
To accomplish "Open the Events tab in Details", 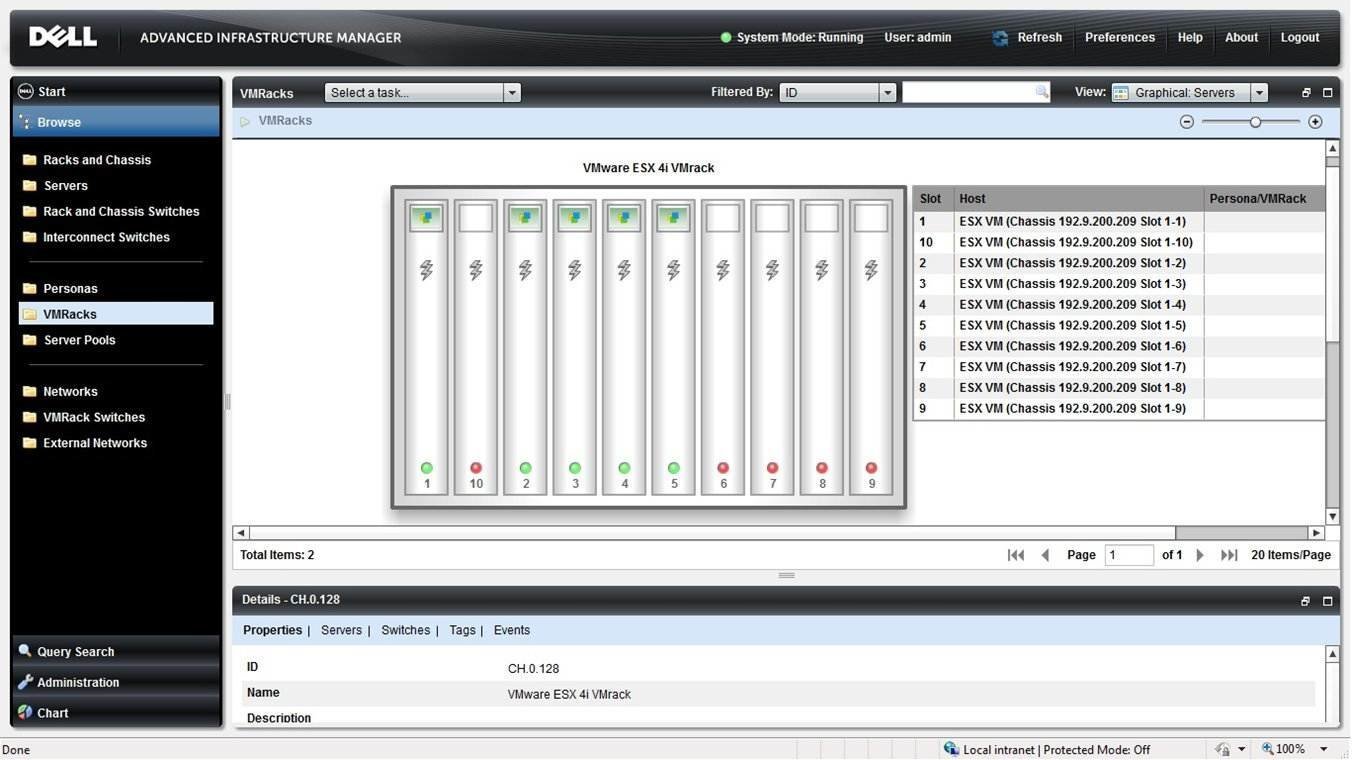I will (511, 630).
